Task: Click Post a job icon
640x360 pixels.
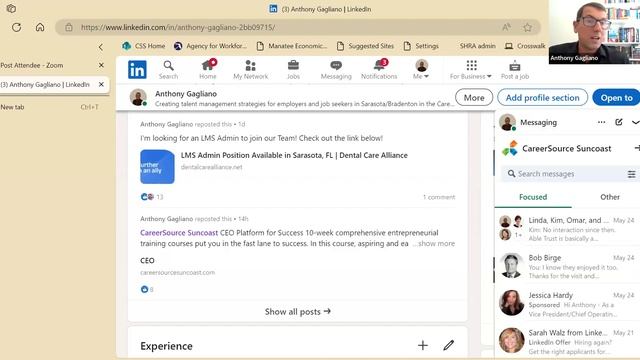Action: click(x=515, y=70)
